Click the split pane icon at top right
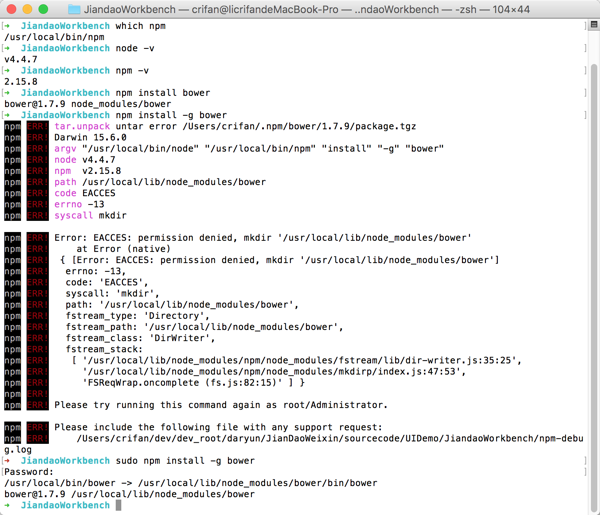The image size is (600, 515). coord(594,24)
